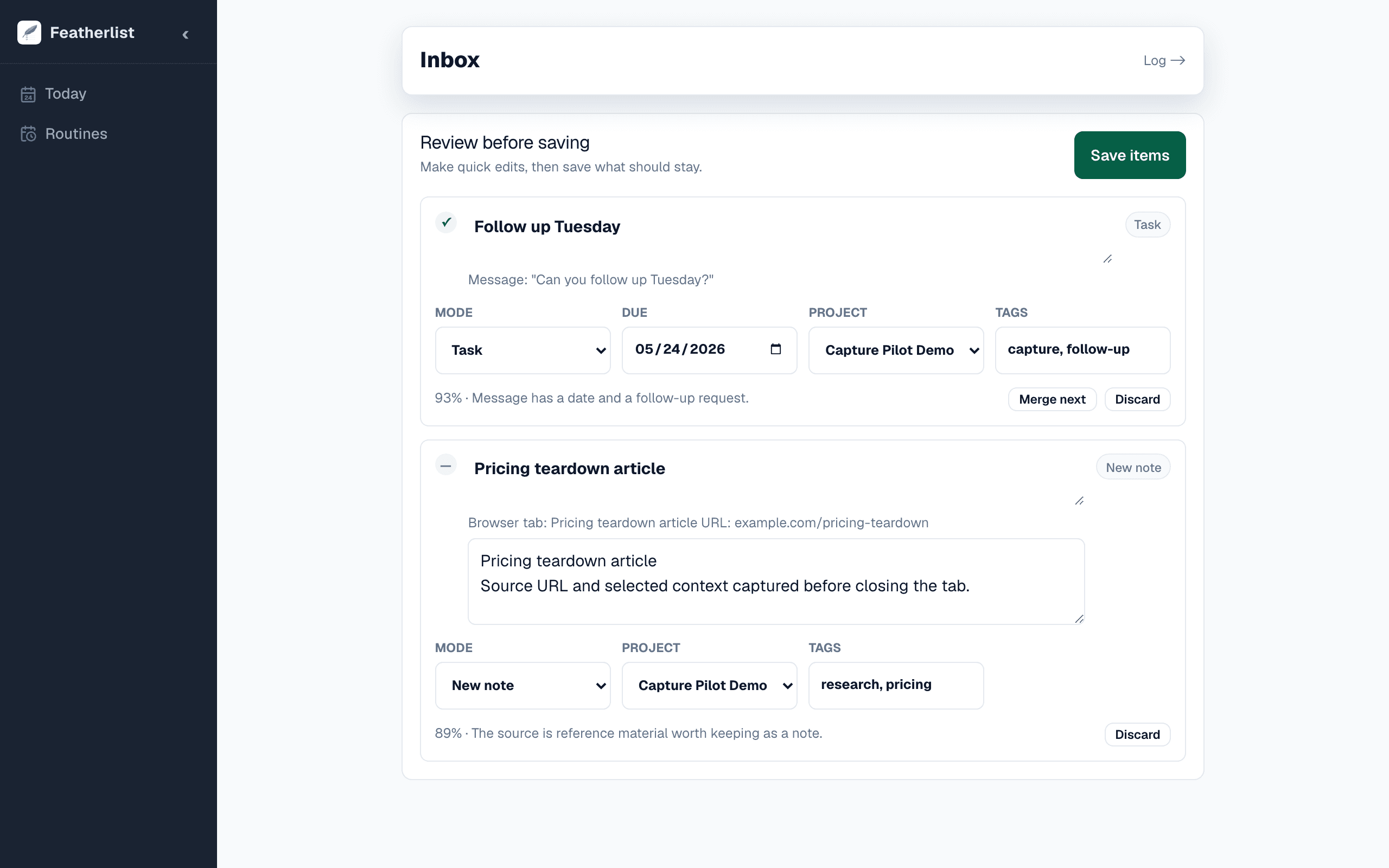Click the 93% confidence message text
The width and height of the screenshot is (1389, 868).
click(x=592, y=398)
